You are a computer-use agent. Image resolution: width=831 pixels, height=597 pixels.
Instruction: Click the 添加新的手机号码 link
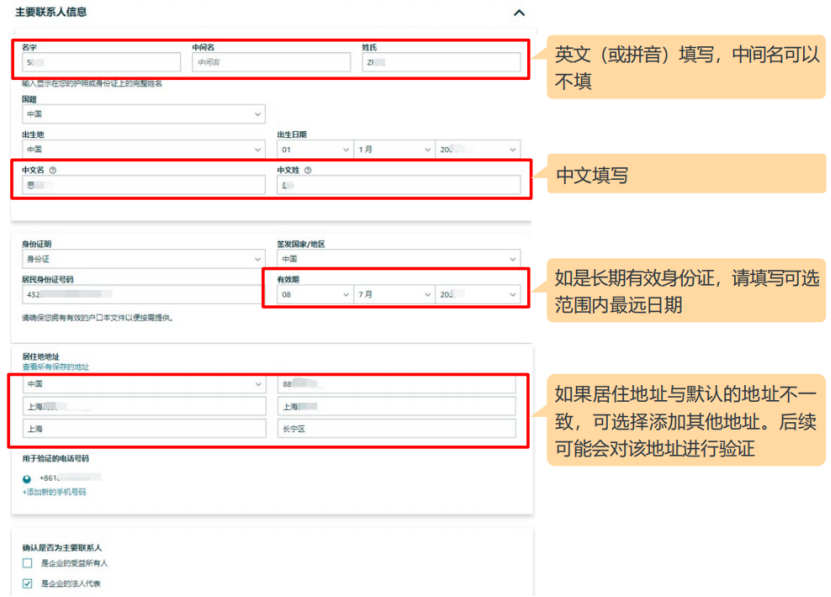tap(55, 491)
